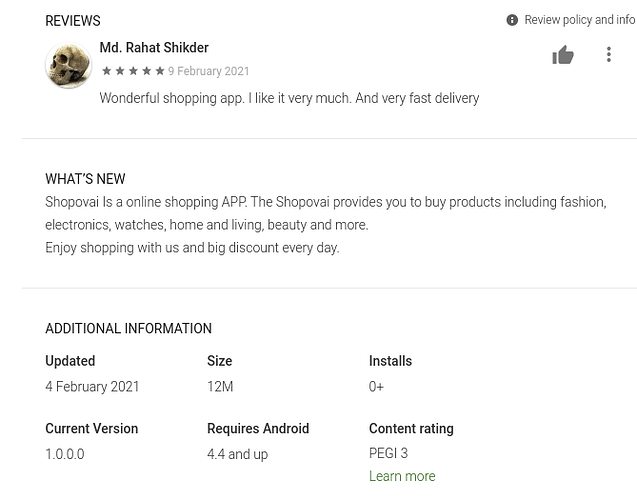
Task: Open the review three-dot options menu
Action: pyautogui.click(x=608, y=55)
